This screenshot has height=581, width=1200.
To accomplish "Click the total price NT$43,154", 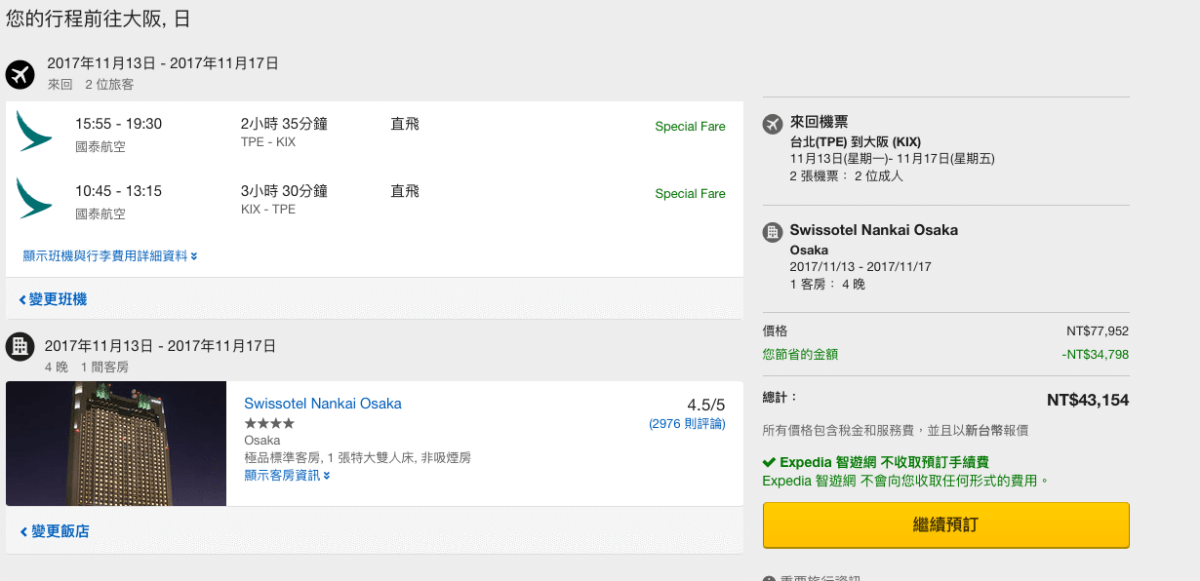I will click(1088, 400).
